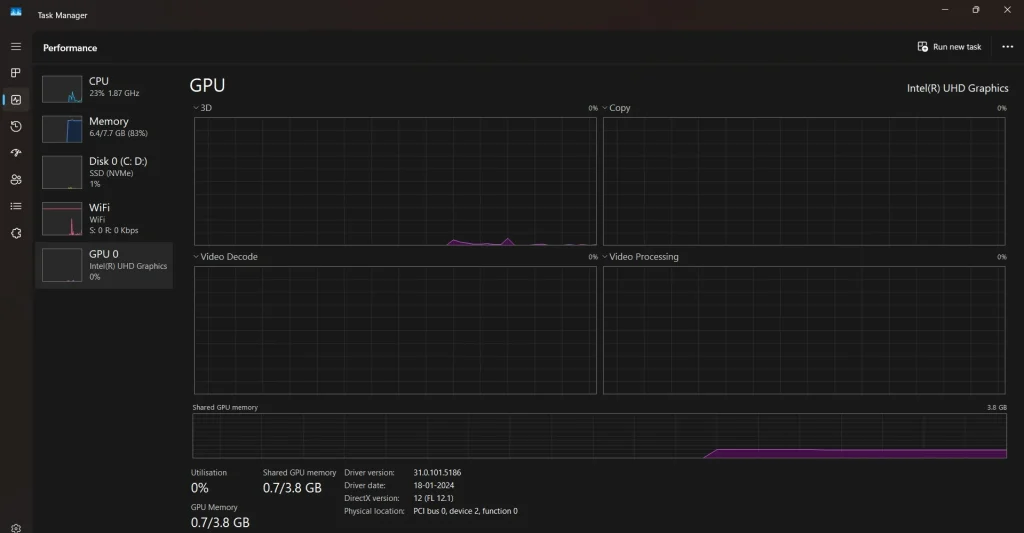Click the Video Decode usage graph

pos(395,330)
